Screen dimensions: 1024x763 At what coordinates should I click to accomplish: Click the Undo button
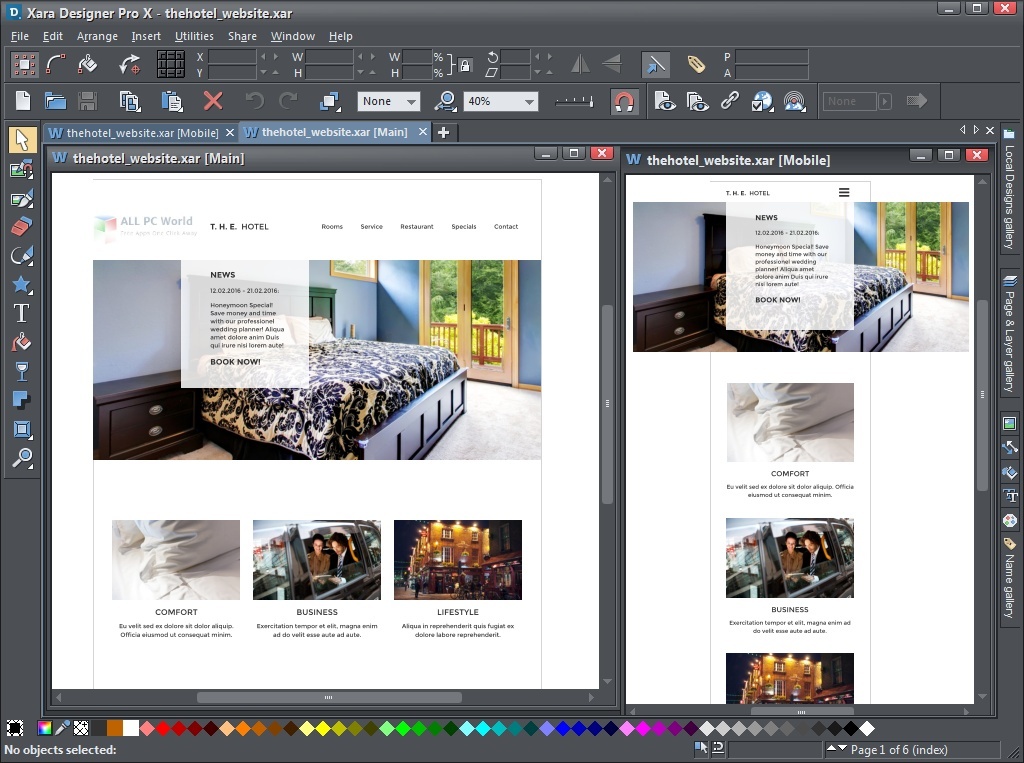click(253, 100)
